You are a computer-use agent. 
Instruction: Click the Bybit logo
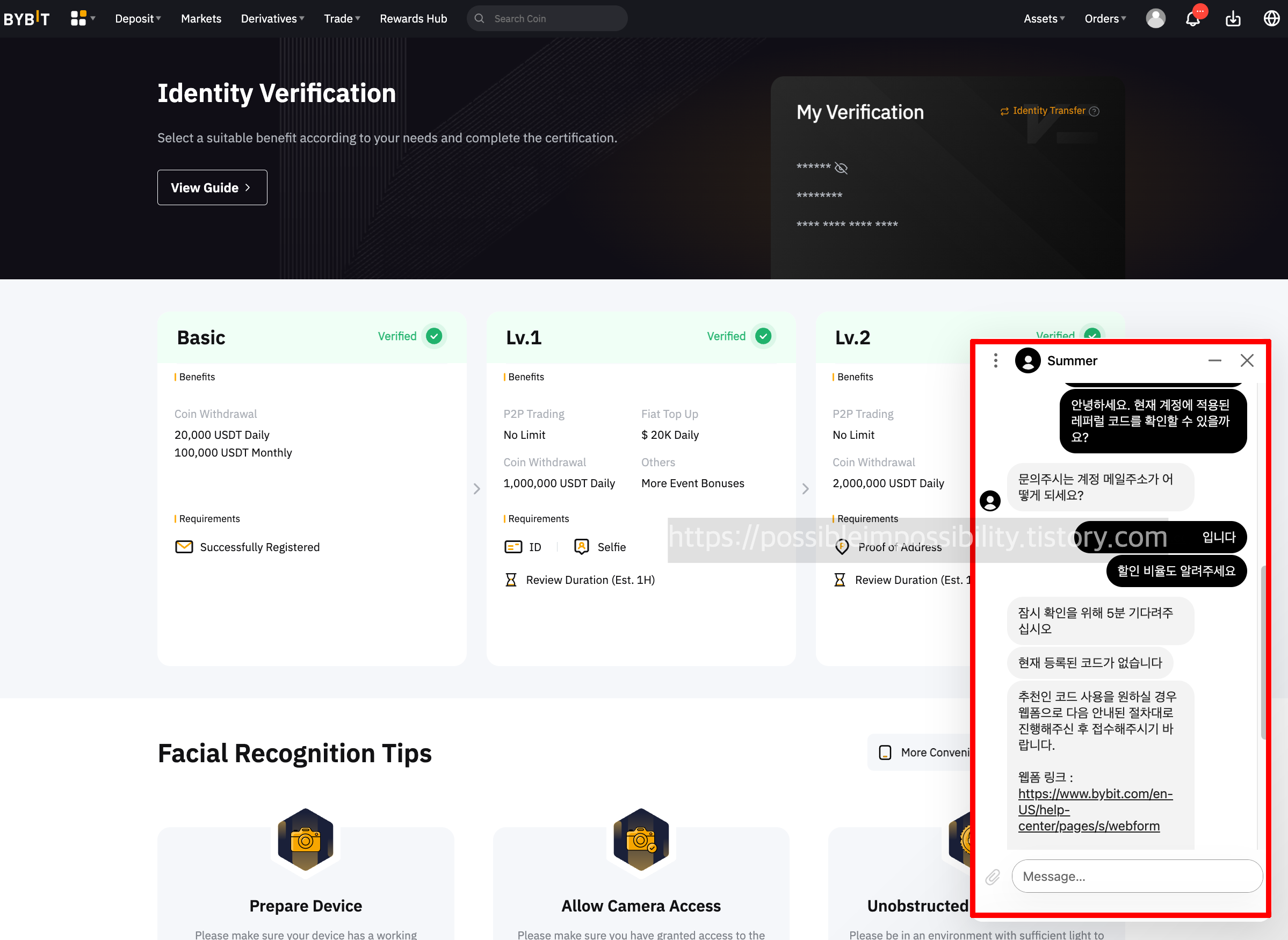[27, 19]
